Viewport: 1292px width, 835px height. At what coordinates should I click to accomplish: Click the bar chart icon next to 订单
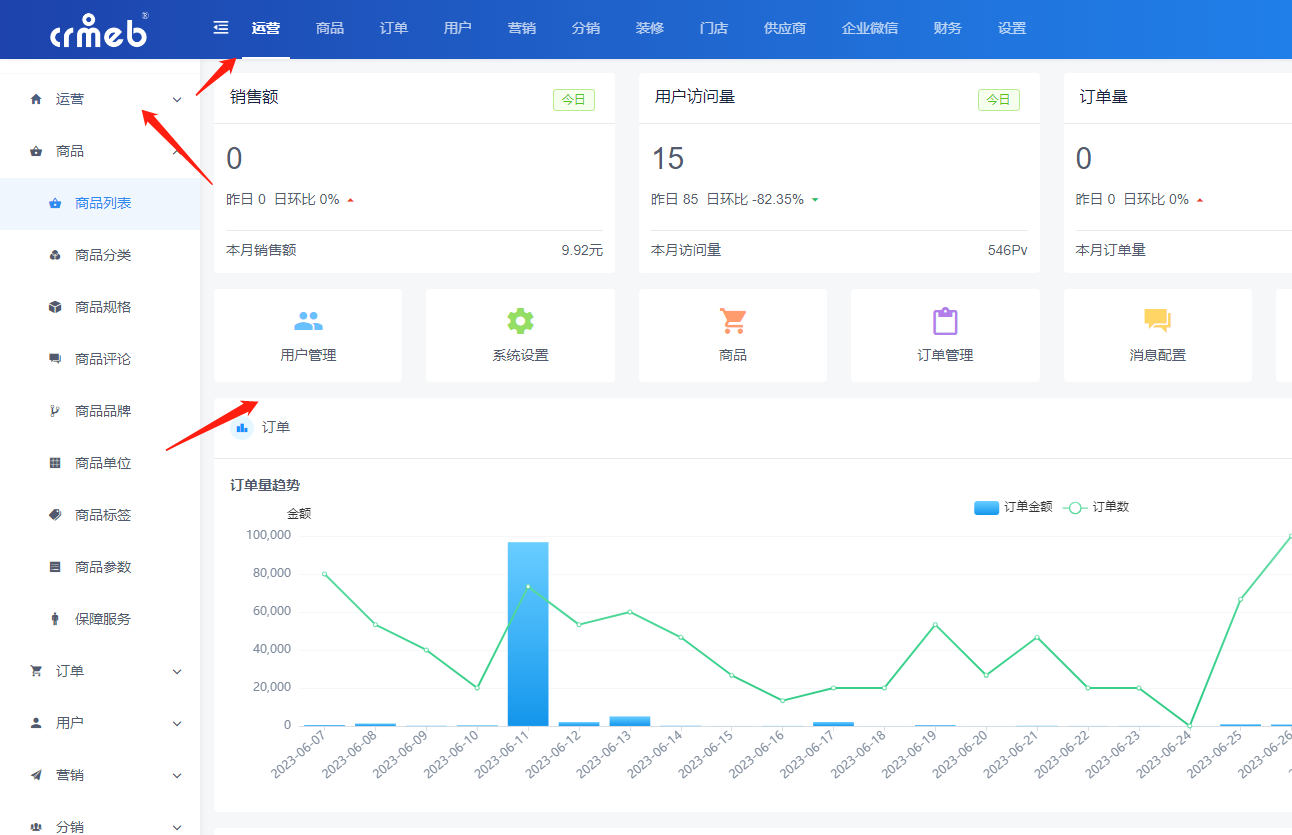coord(242,428)
